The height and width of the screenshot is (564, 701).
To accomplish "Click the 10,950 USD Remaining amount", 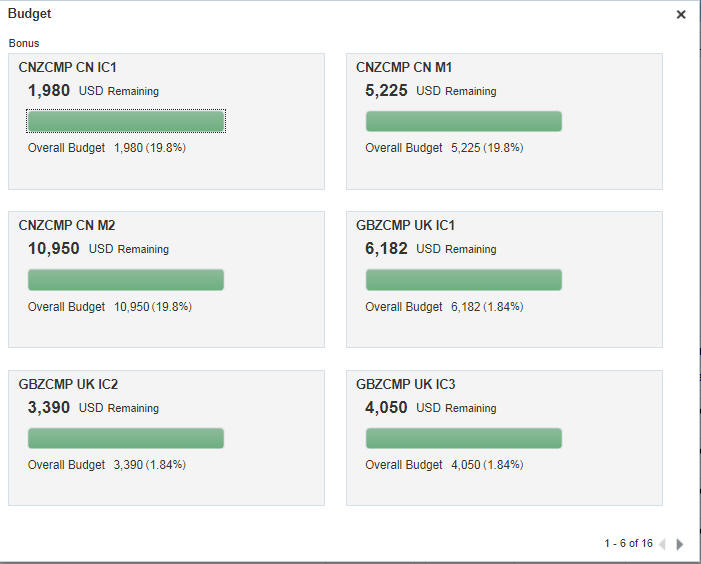I will (54, 249).
